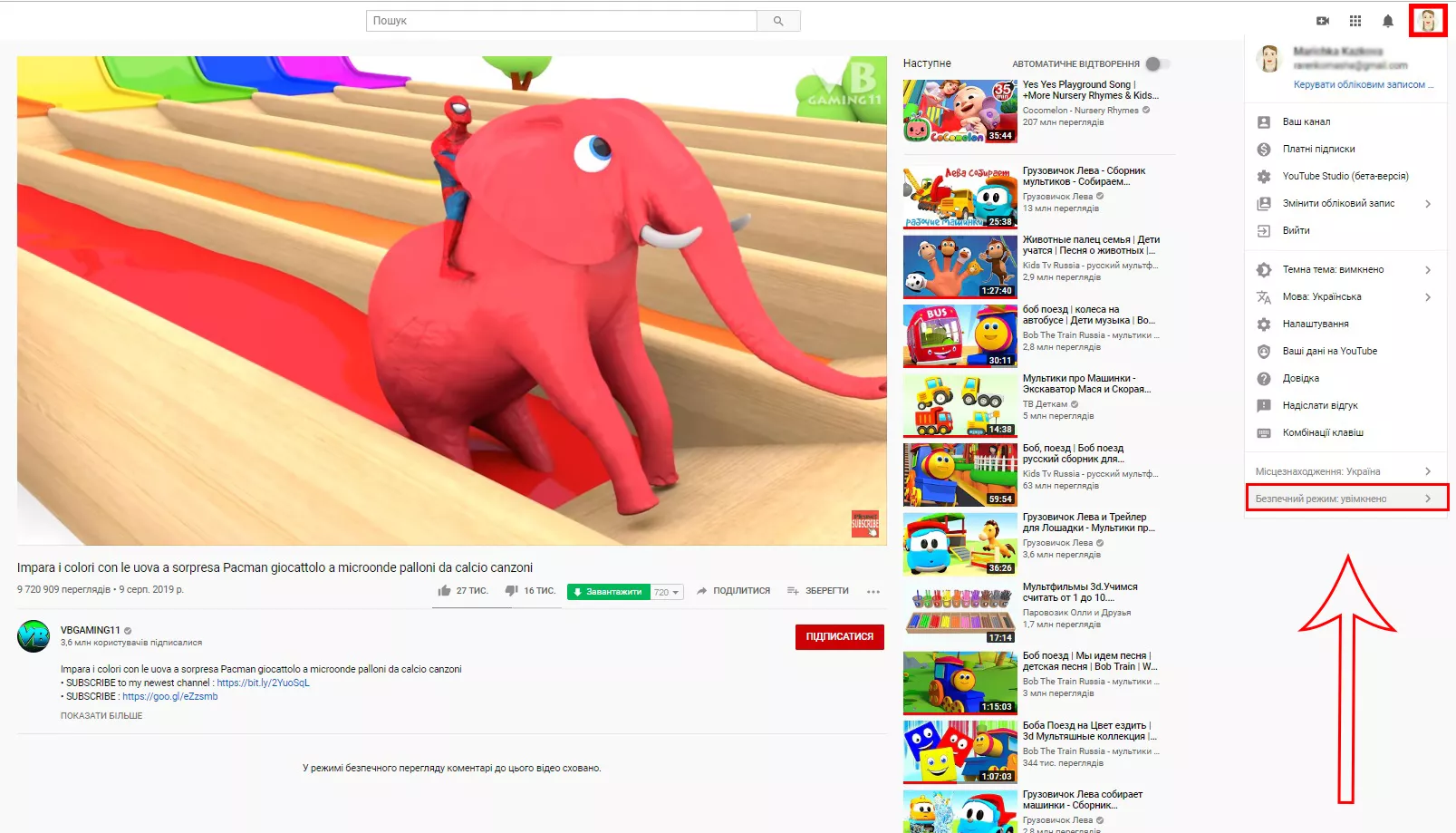
Task: Open Грузовичок Лева и Трейлер video title
Action: [x=1089, y=522]
